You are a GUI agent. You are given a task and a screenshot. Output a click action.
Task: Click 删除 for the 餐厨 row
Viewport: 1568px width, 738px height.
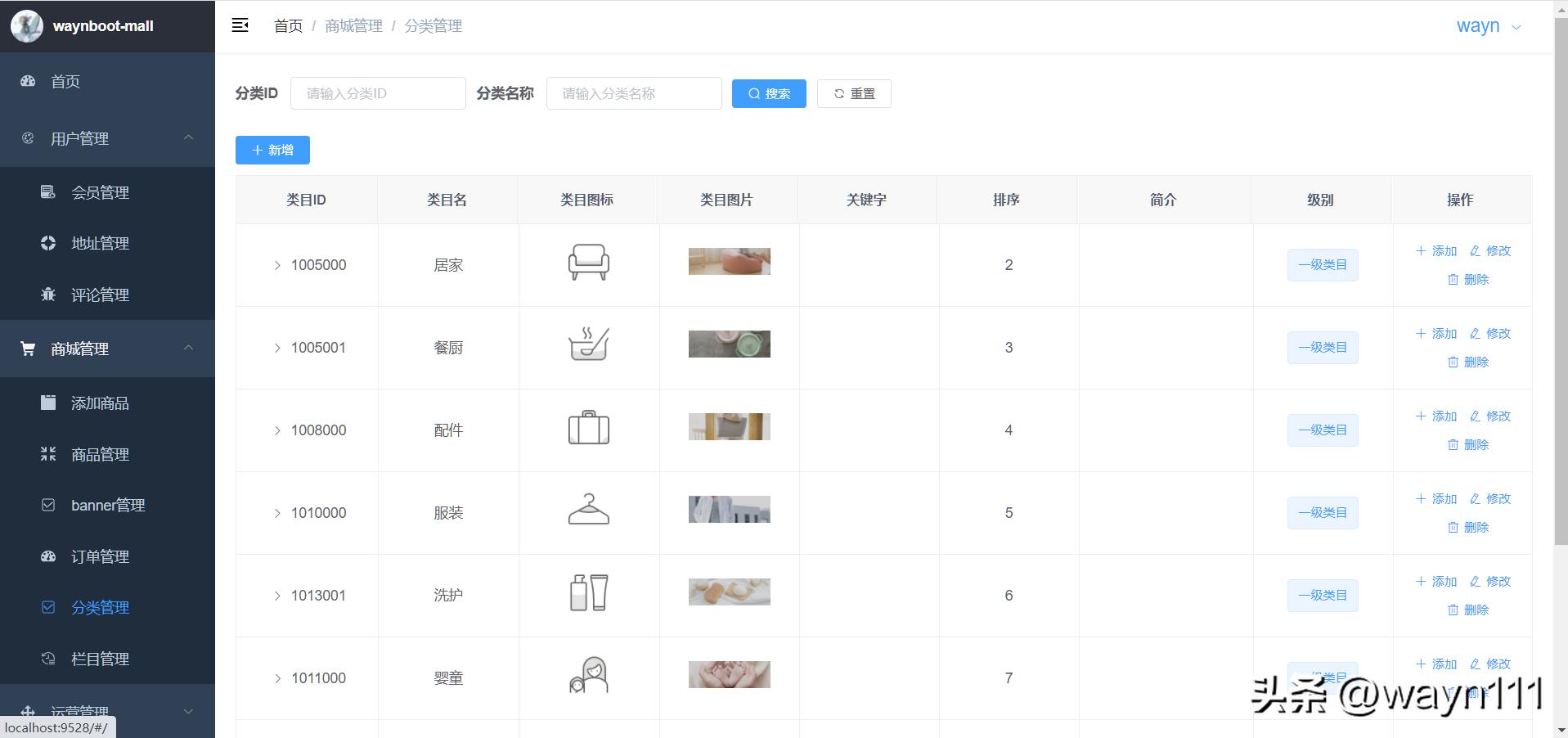(x=1467, y=362)
